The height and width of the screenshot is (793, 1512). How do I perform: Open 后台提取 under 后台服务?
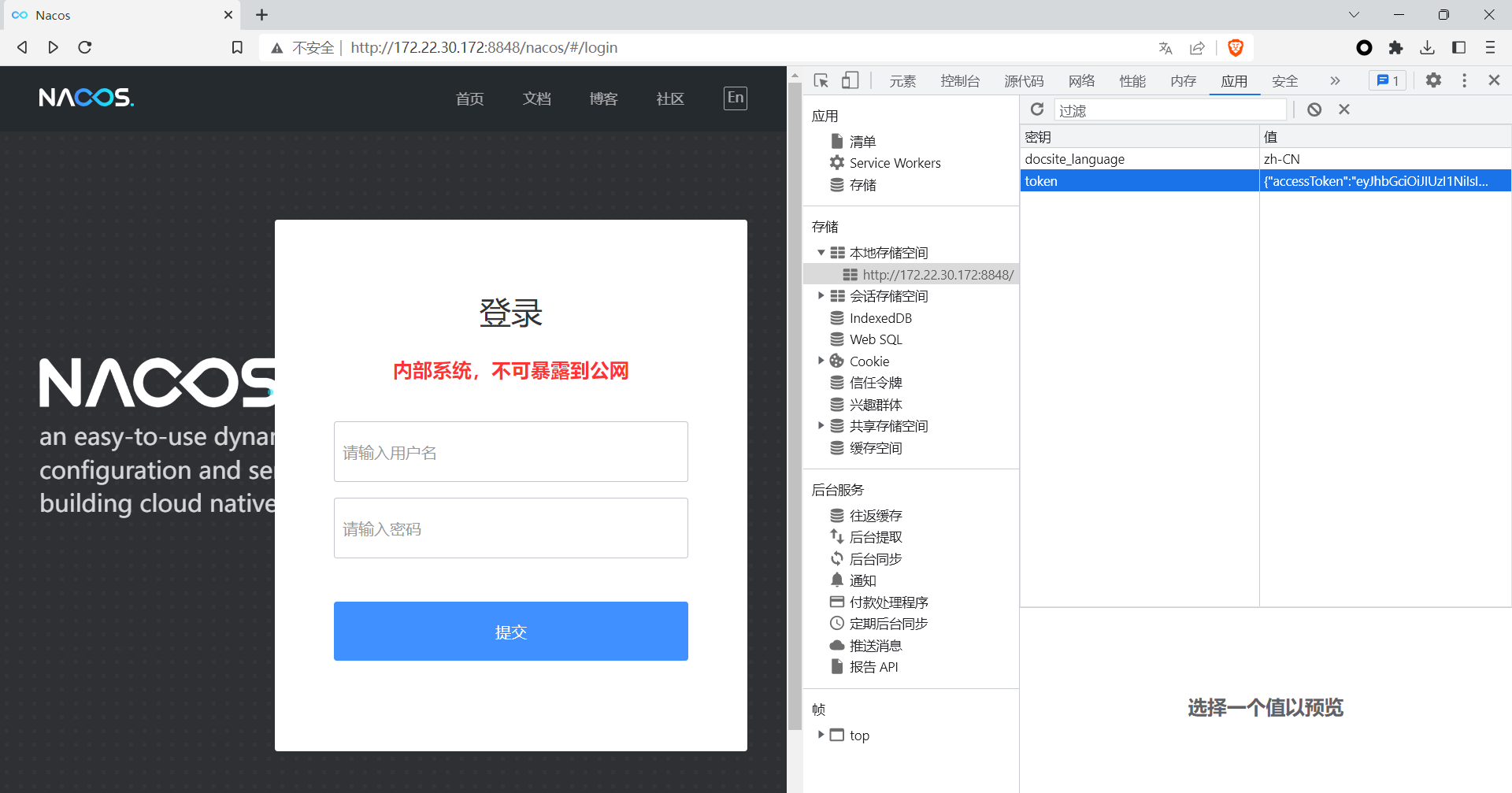pyautogui.click(x=876, y=537)
